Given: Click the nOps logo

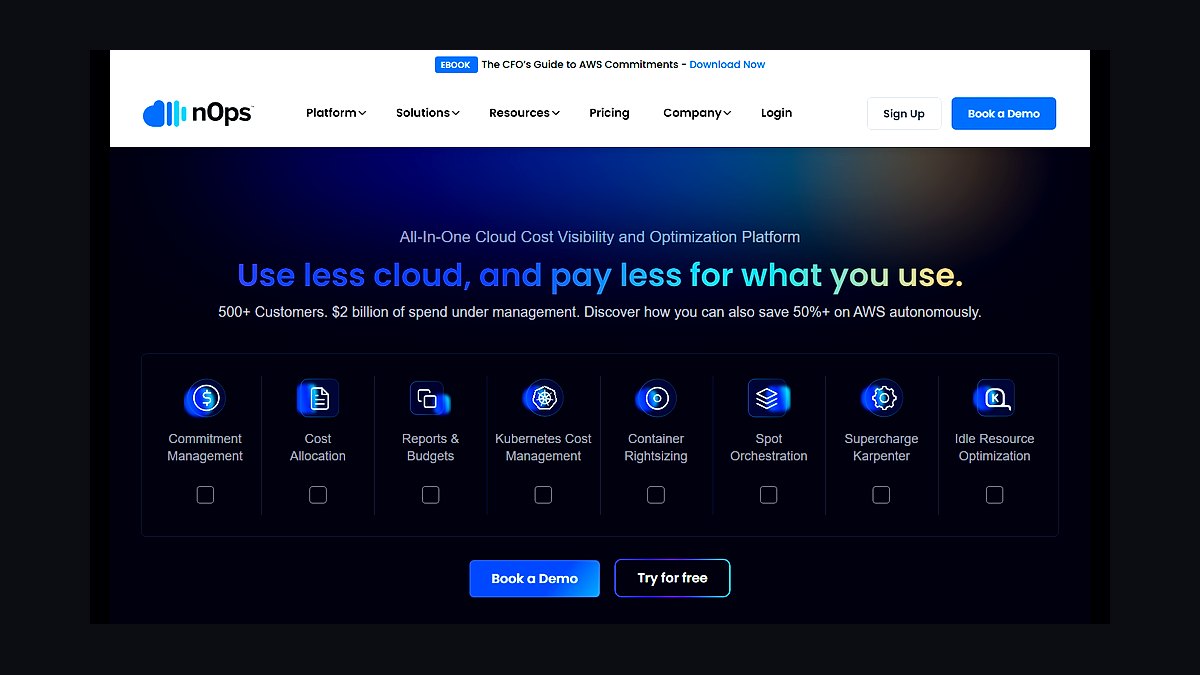Looking at the screenshot, I should click(198, 113).
